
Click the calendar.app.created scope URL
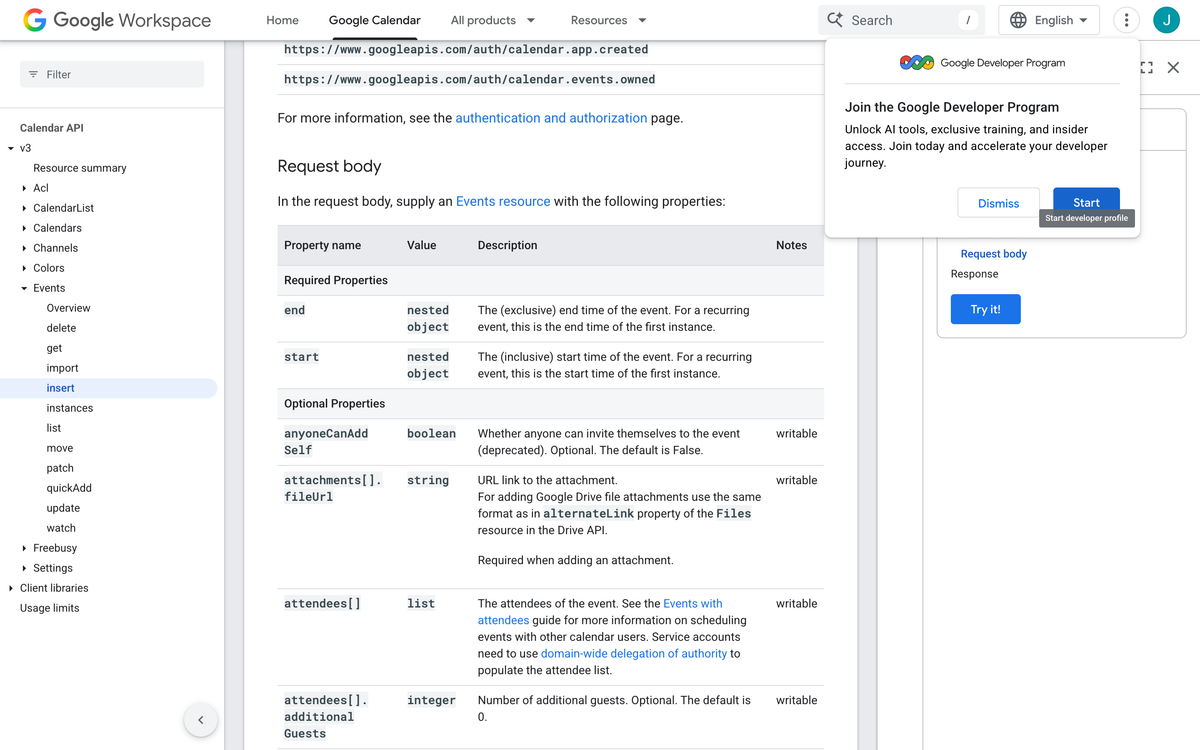coord(466,49)
